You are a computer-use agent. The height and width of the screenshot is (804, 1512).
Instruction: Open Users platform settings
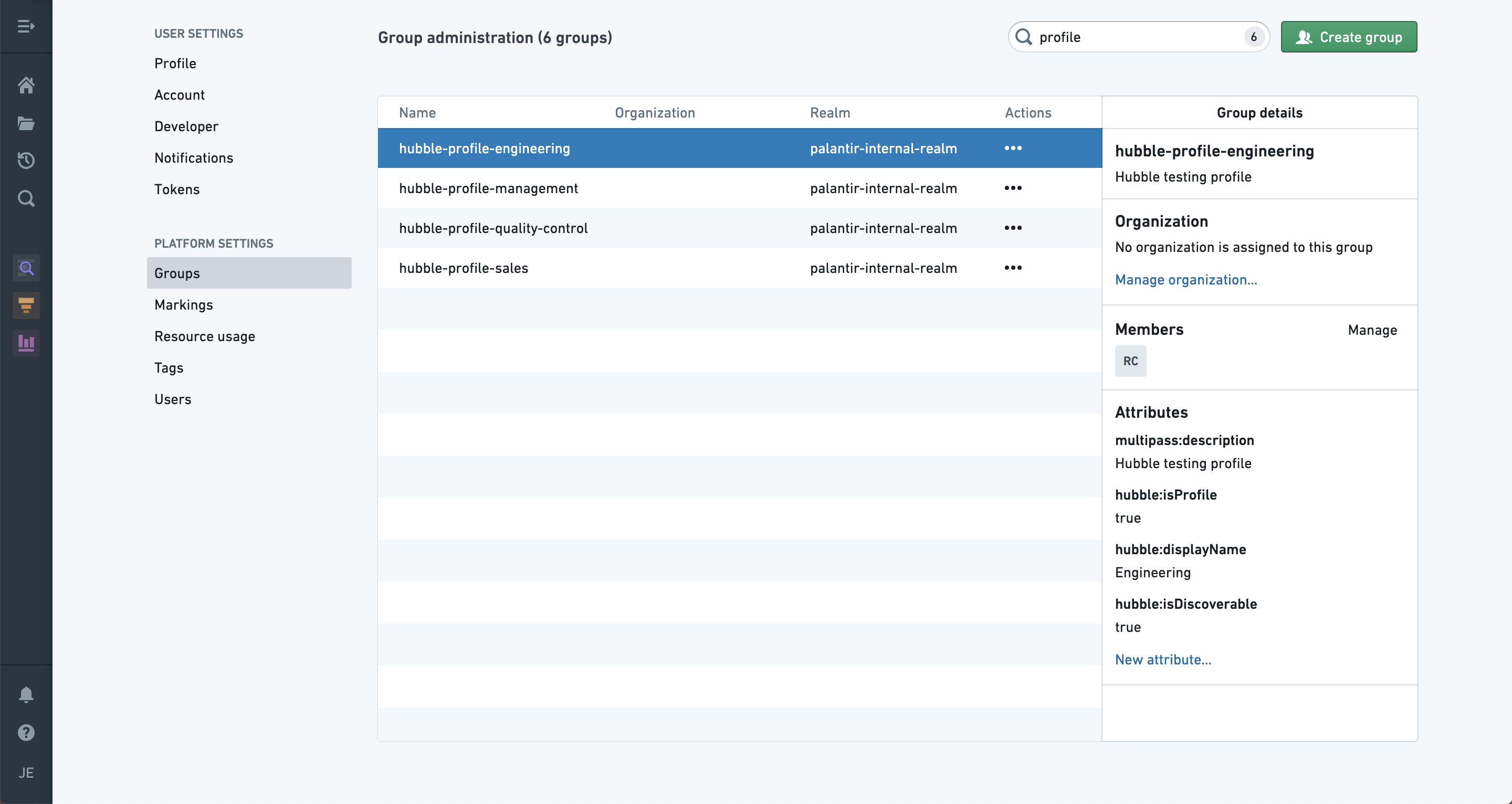click(173, 400)
